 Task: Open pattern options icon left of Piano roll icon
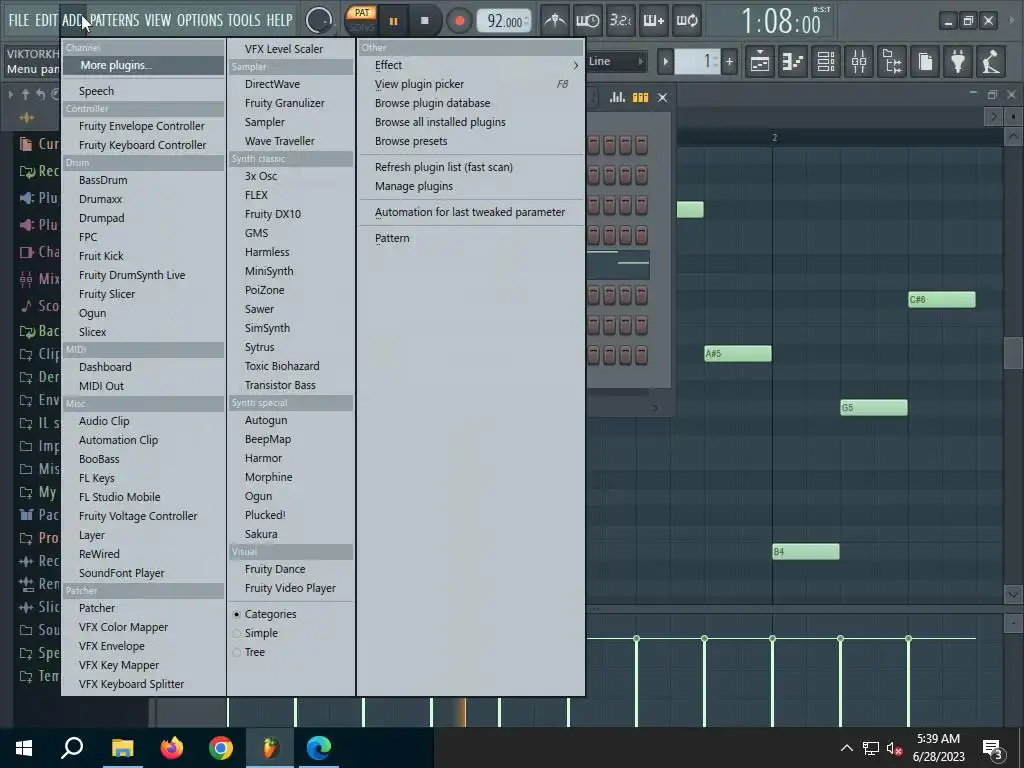tap(760, 62)
